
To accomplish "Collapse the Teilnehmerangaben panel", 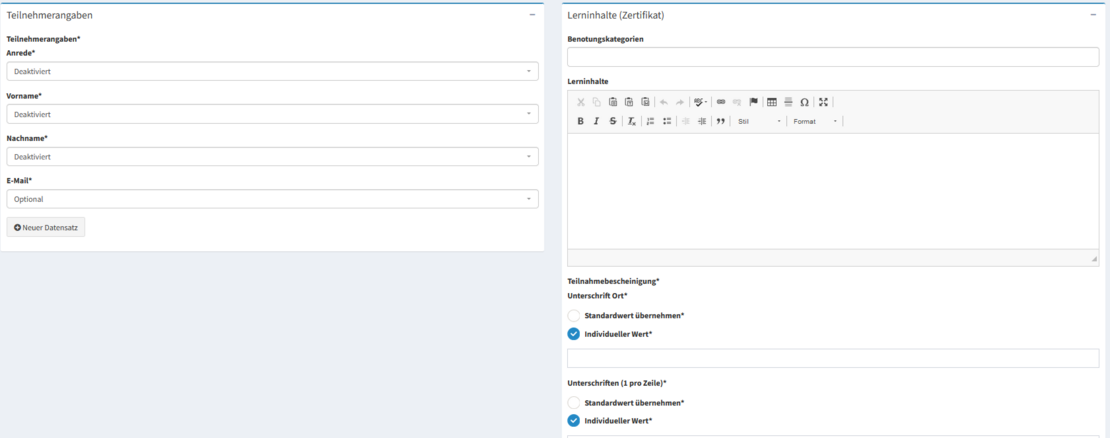I will 532,15.
